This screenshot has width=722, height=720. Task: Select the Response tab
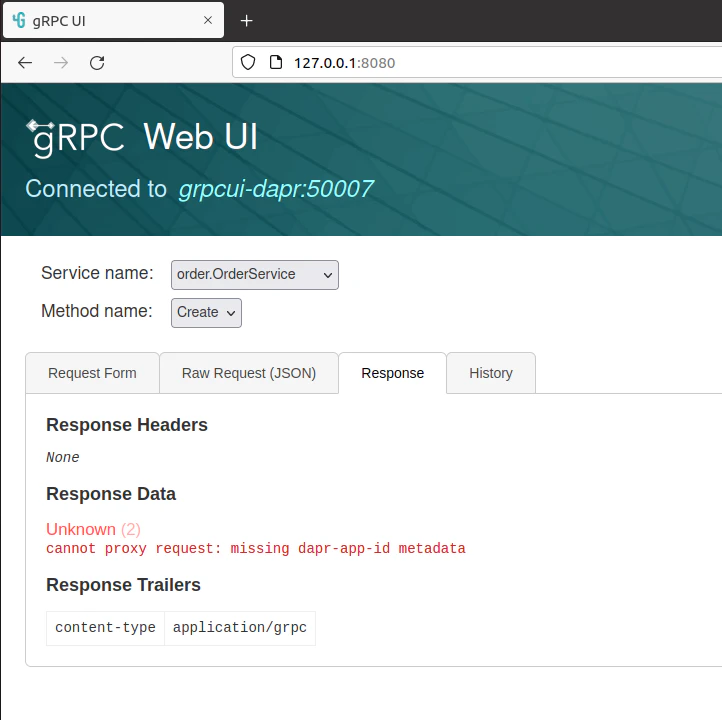coord(392,373)
